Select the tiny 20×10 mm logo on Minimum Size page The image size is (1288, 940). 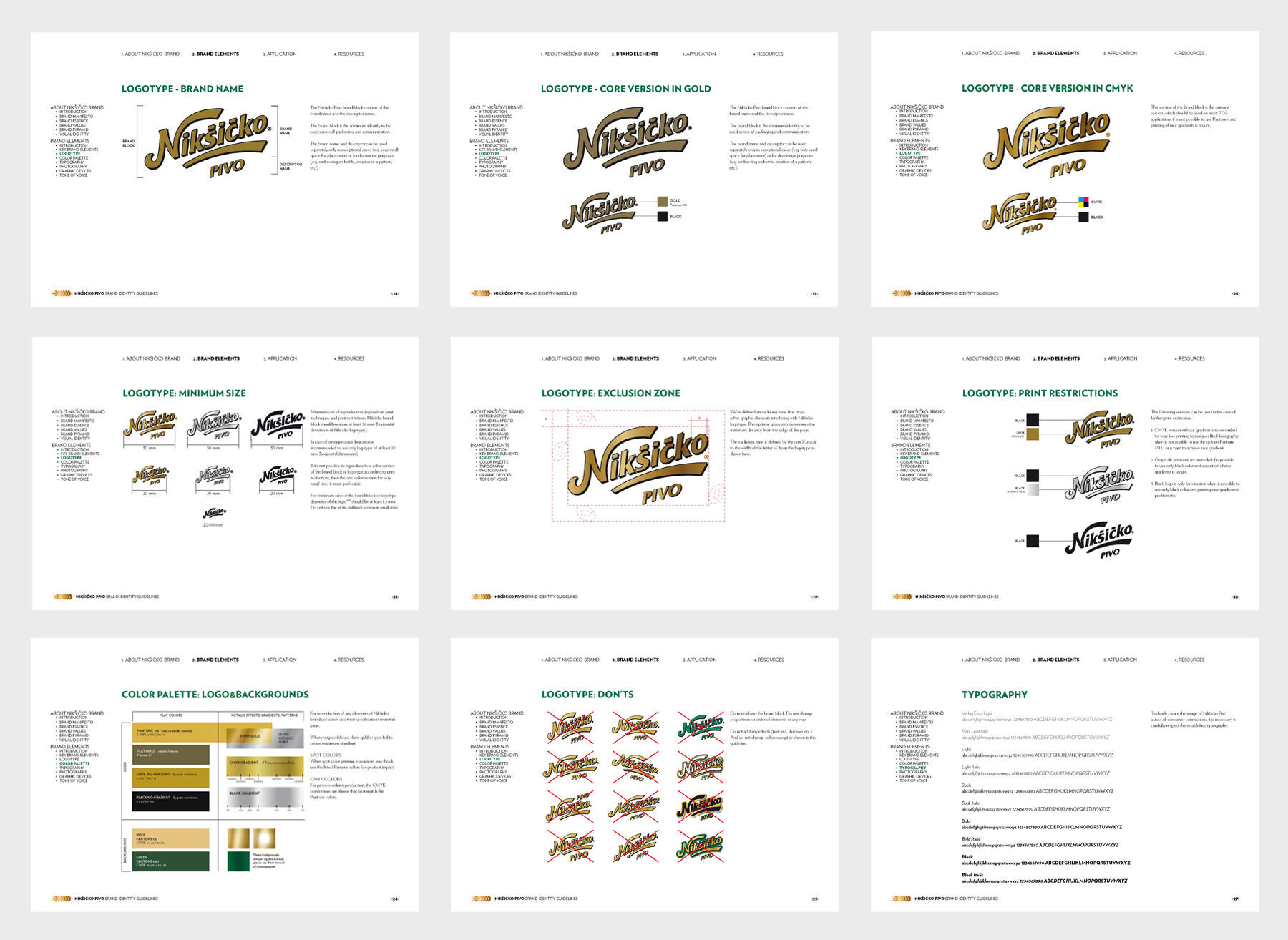pos(213,513)
